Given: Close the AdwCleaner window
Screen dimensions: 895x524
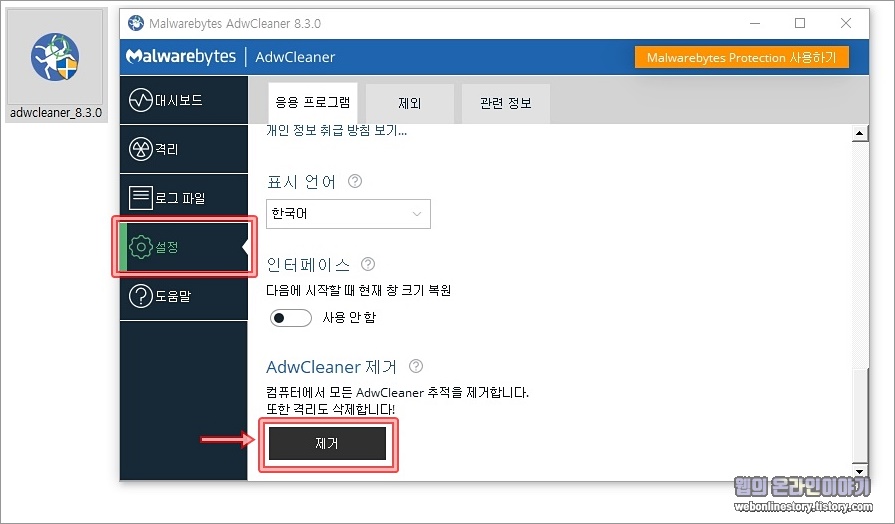Looking at the screenshot, I should (x=846, y=23).
